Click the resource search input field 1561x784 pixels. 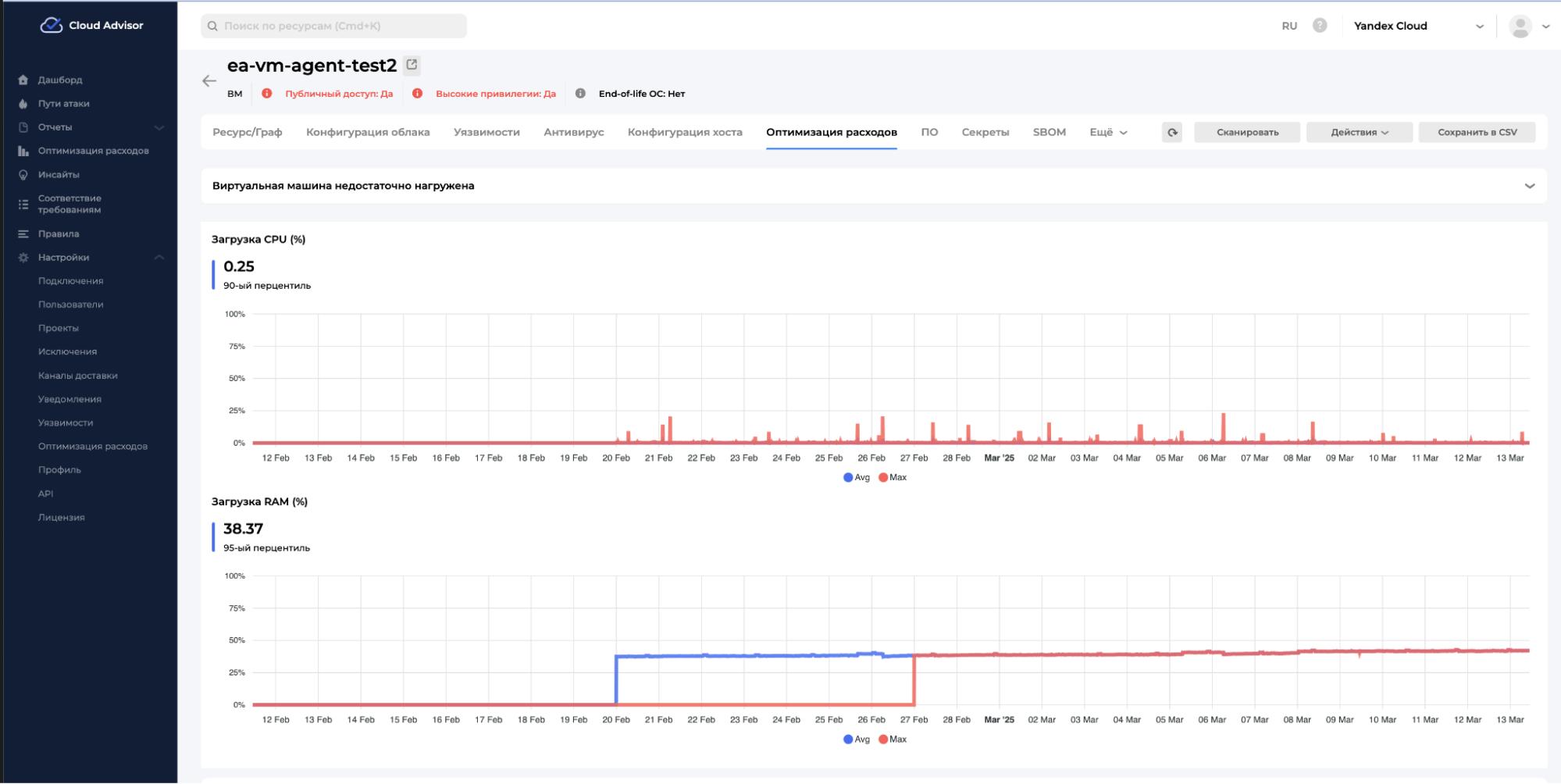tap(336, 26)
